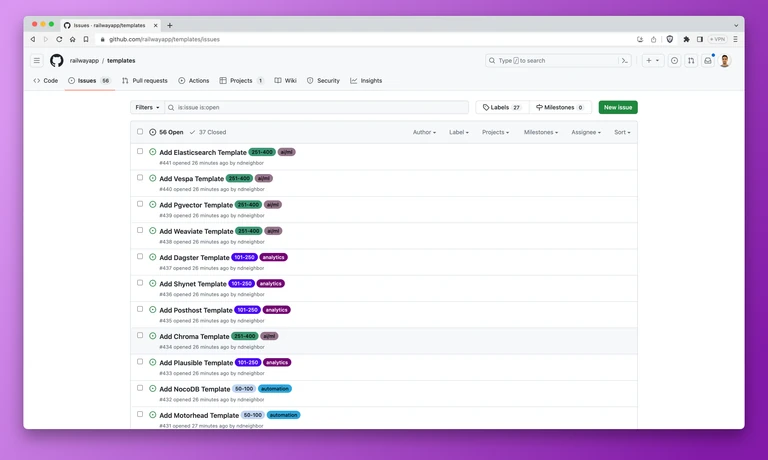Viewport: 768px width, 460px height.
Task: Open the Add Plausible Template issue
Action: pyautogui.click(x=196, y=363)
